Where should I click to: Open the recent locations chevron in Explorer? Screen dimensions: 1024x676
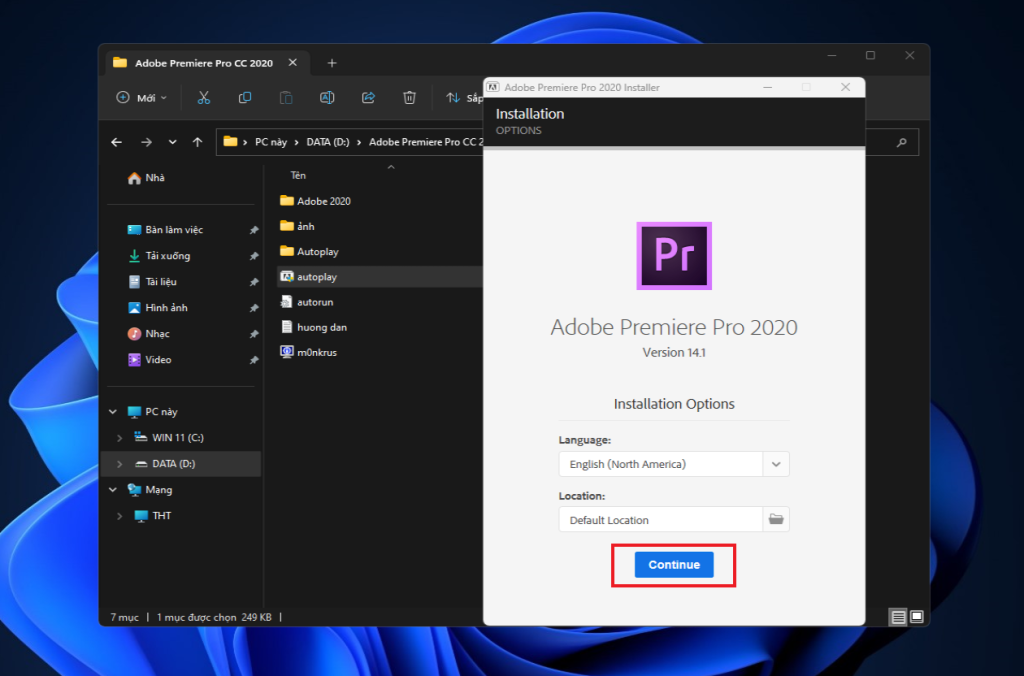172,142
